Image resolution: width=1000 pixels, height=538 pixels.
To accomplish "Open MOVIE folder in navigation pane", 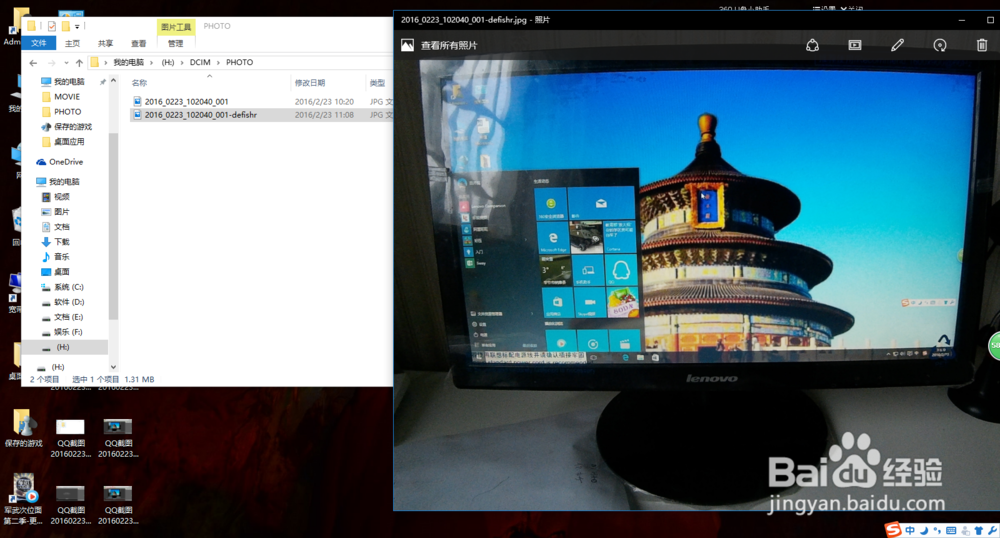I will click(x=66, y=96).
